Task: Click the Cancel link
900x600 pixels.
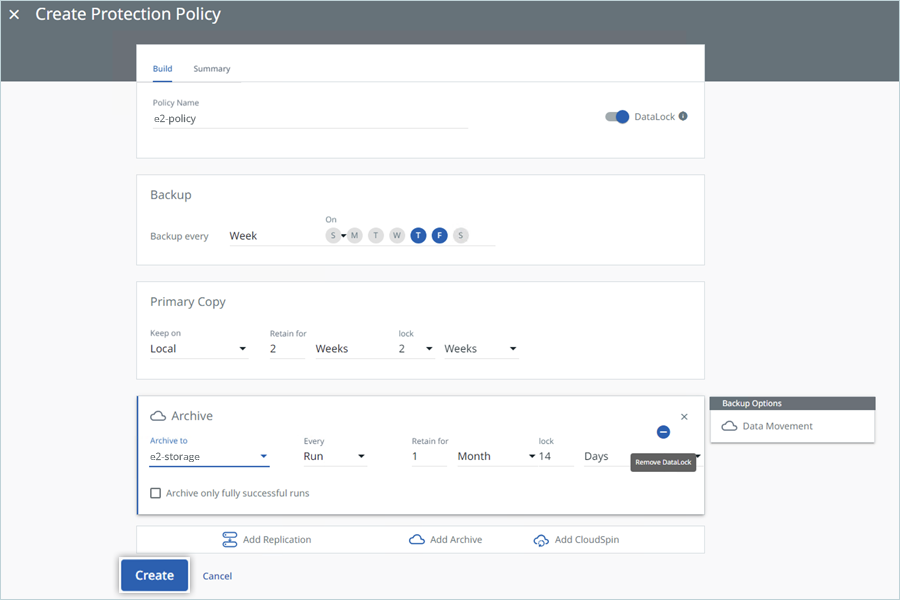Action: click(217, 576)
